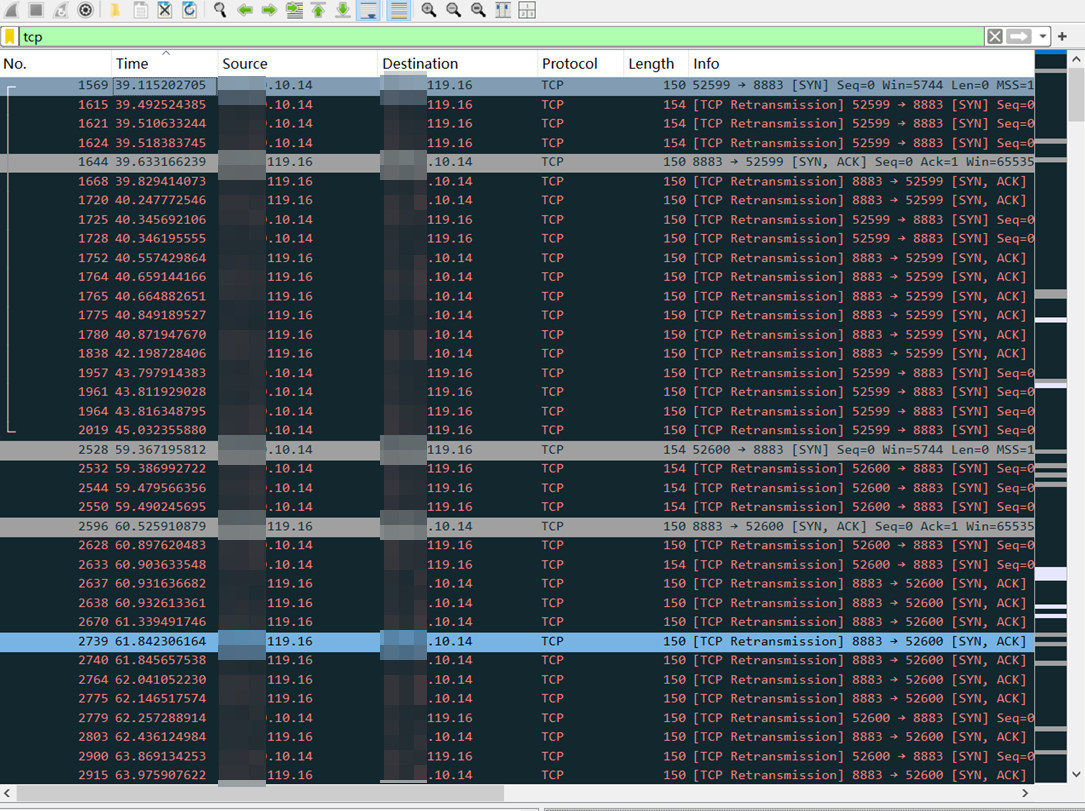The height and width of the screenshot is (811, 1085).
Task: Open the filter bookmarks menu
Action: 9,37
